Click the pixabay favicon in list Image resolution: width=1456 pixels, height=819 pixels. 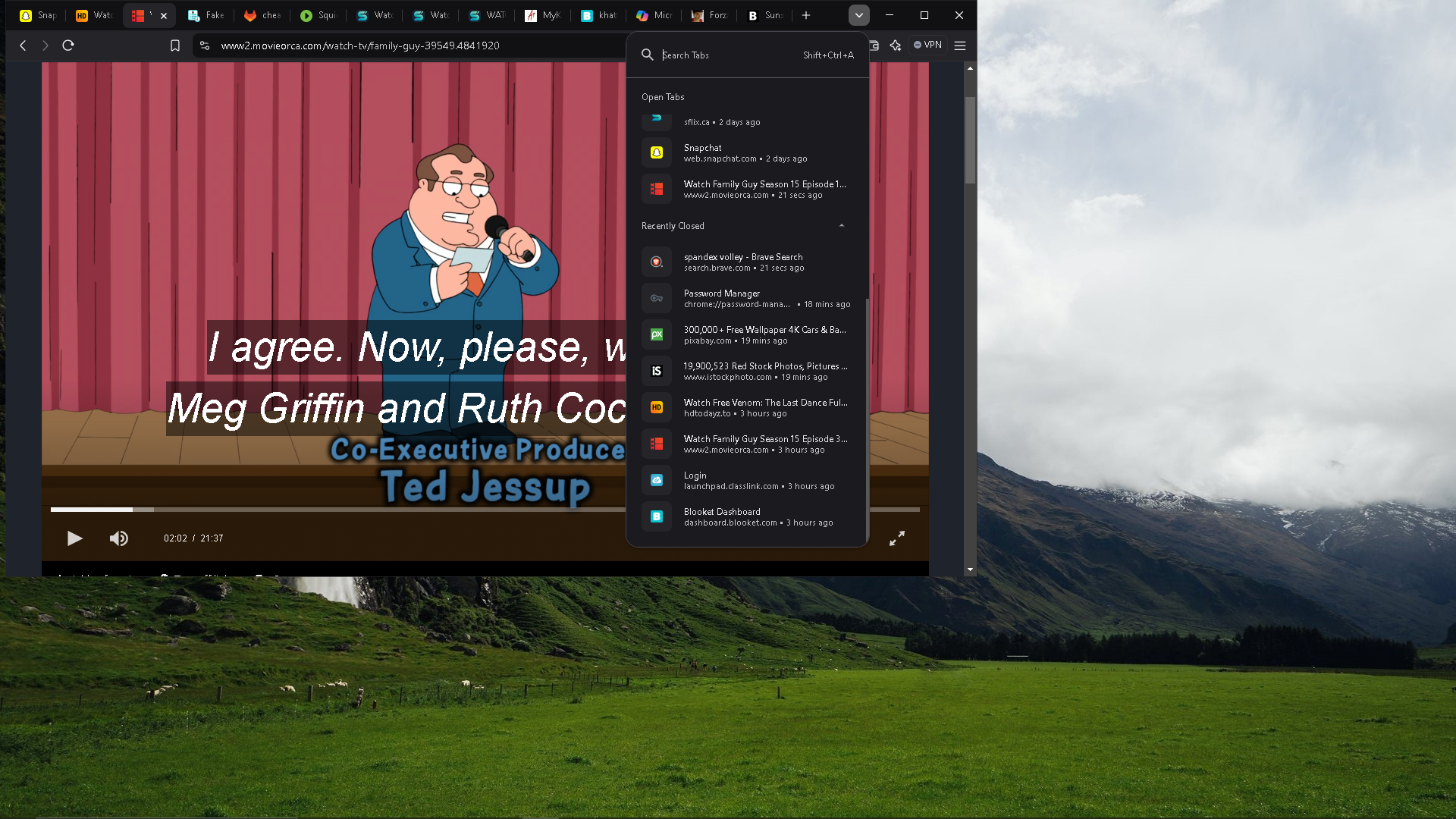tap(657, 335)
